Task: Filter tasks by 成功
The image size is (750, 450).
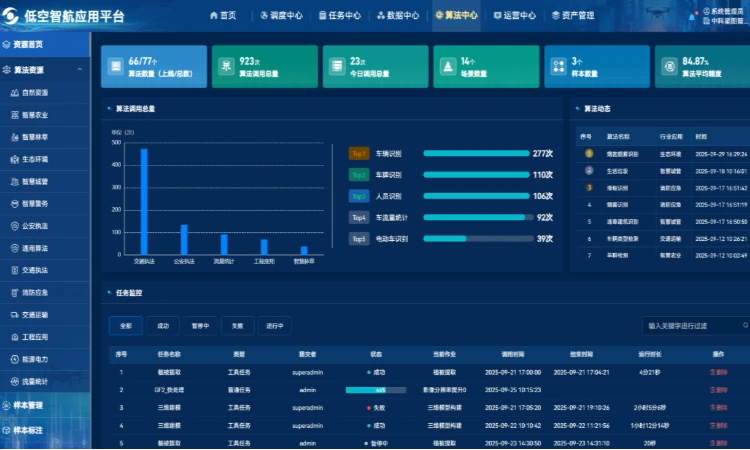Action: tap(163, 326)
